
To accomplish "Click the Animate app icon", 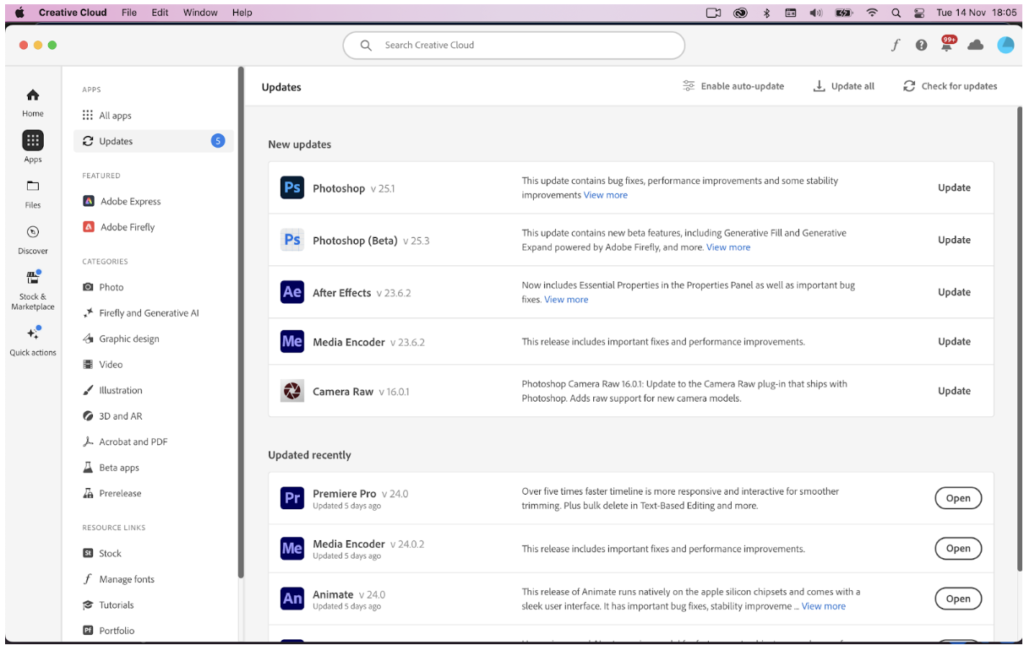I will (x=292, y=599).
